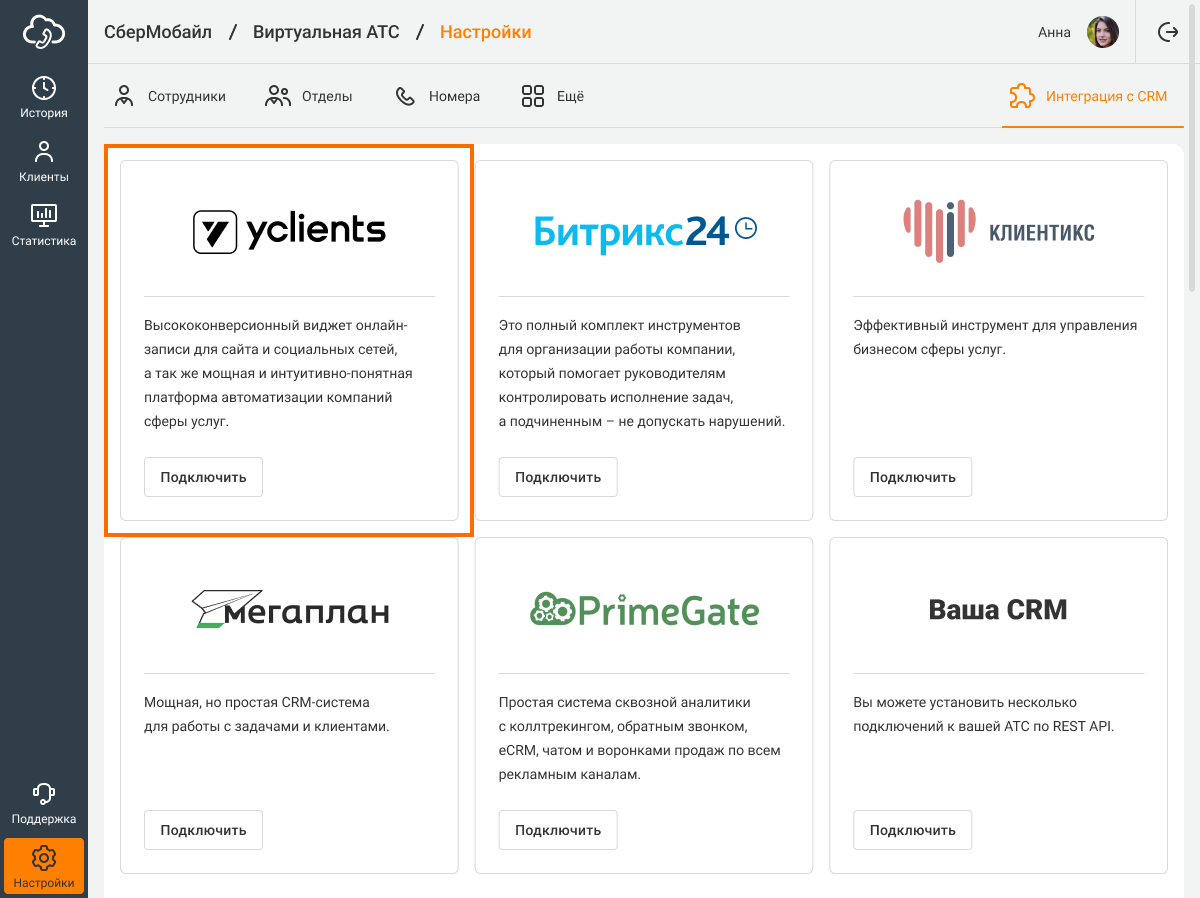Open the Поддержка headset icon
This screenshot has height=898, width=1200.
point(44,794)
